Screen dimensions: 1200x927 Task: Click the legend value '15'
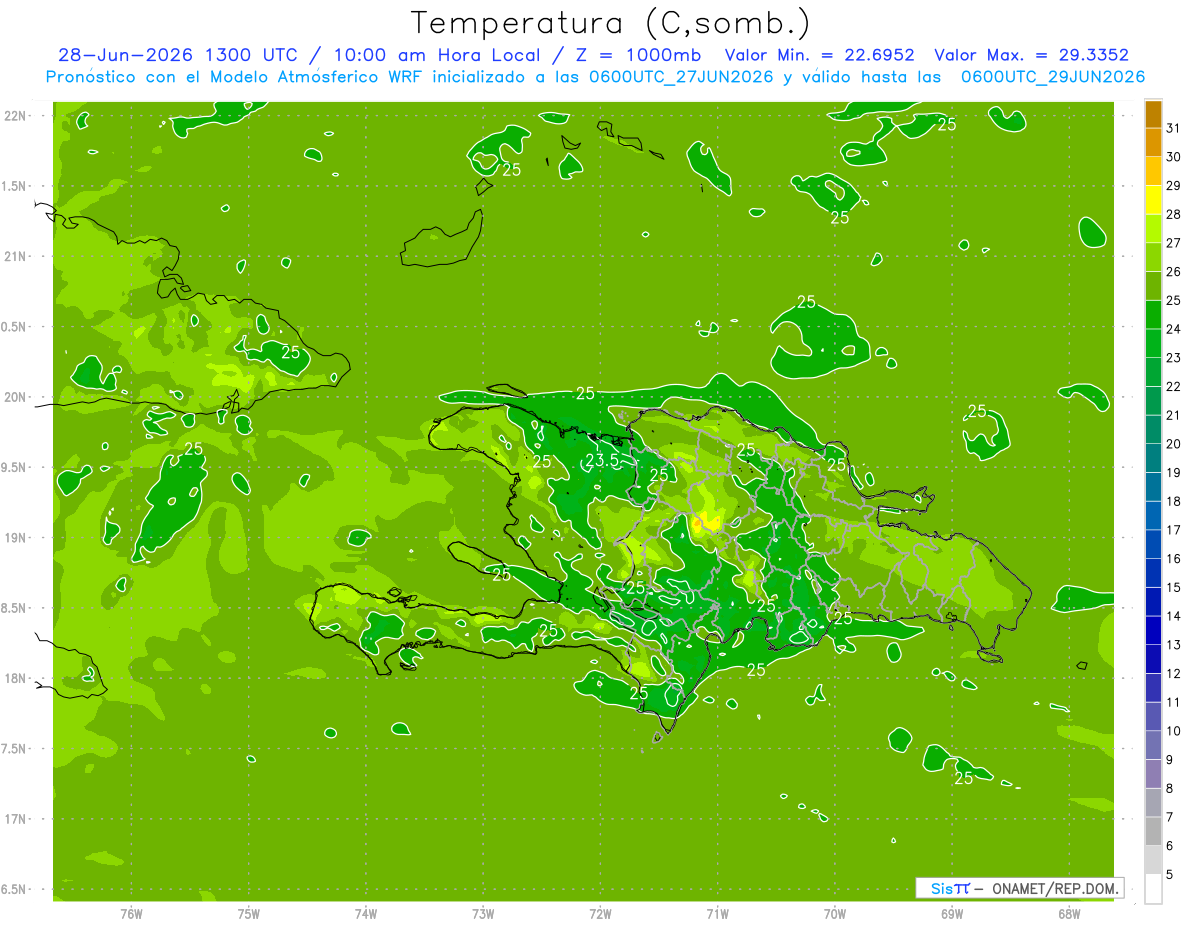[1174, 587]
